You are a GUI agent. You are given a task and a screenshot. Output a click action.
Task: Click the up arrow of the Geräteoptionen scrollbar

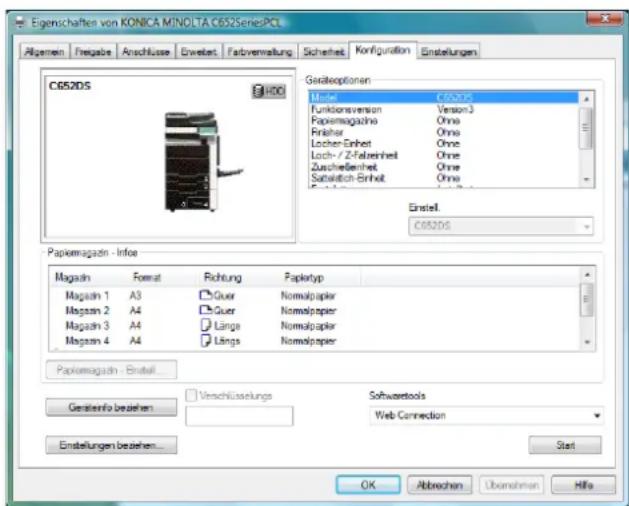(586, 99)
